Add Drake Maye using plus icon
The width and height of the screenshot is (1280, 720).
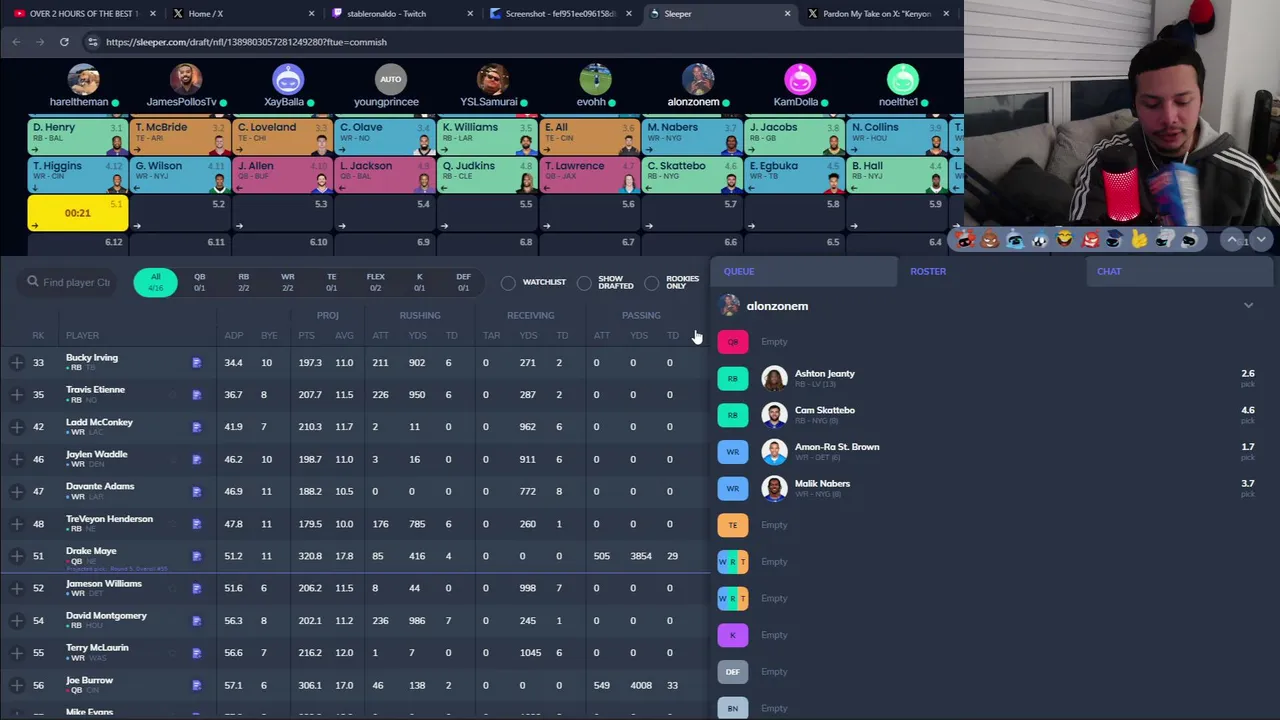(17, 556)
